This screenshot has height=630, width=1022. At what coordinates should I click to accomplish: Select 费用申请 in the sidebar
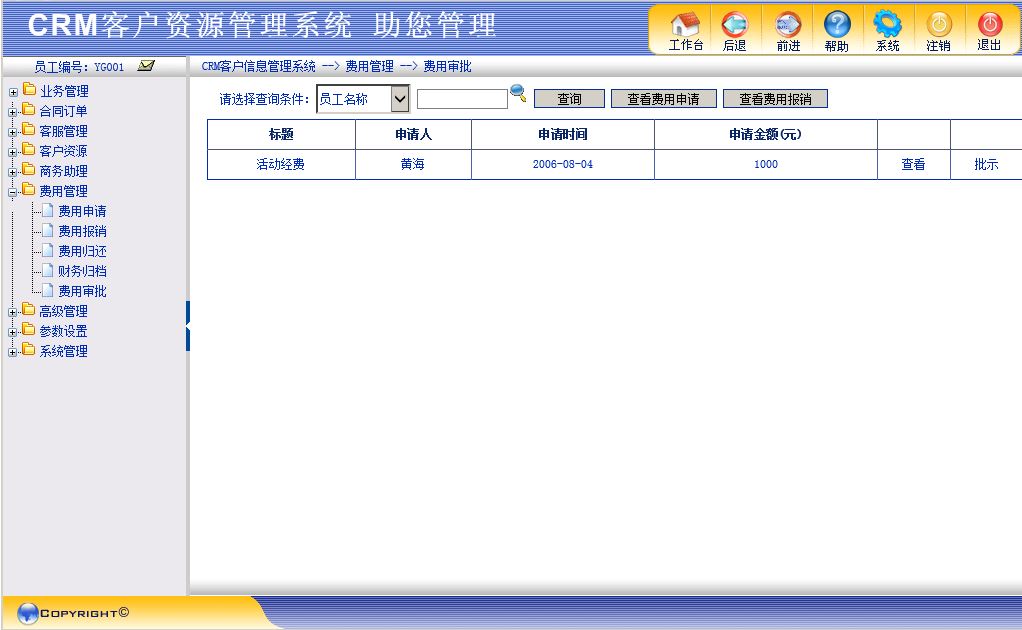[82, 211]
